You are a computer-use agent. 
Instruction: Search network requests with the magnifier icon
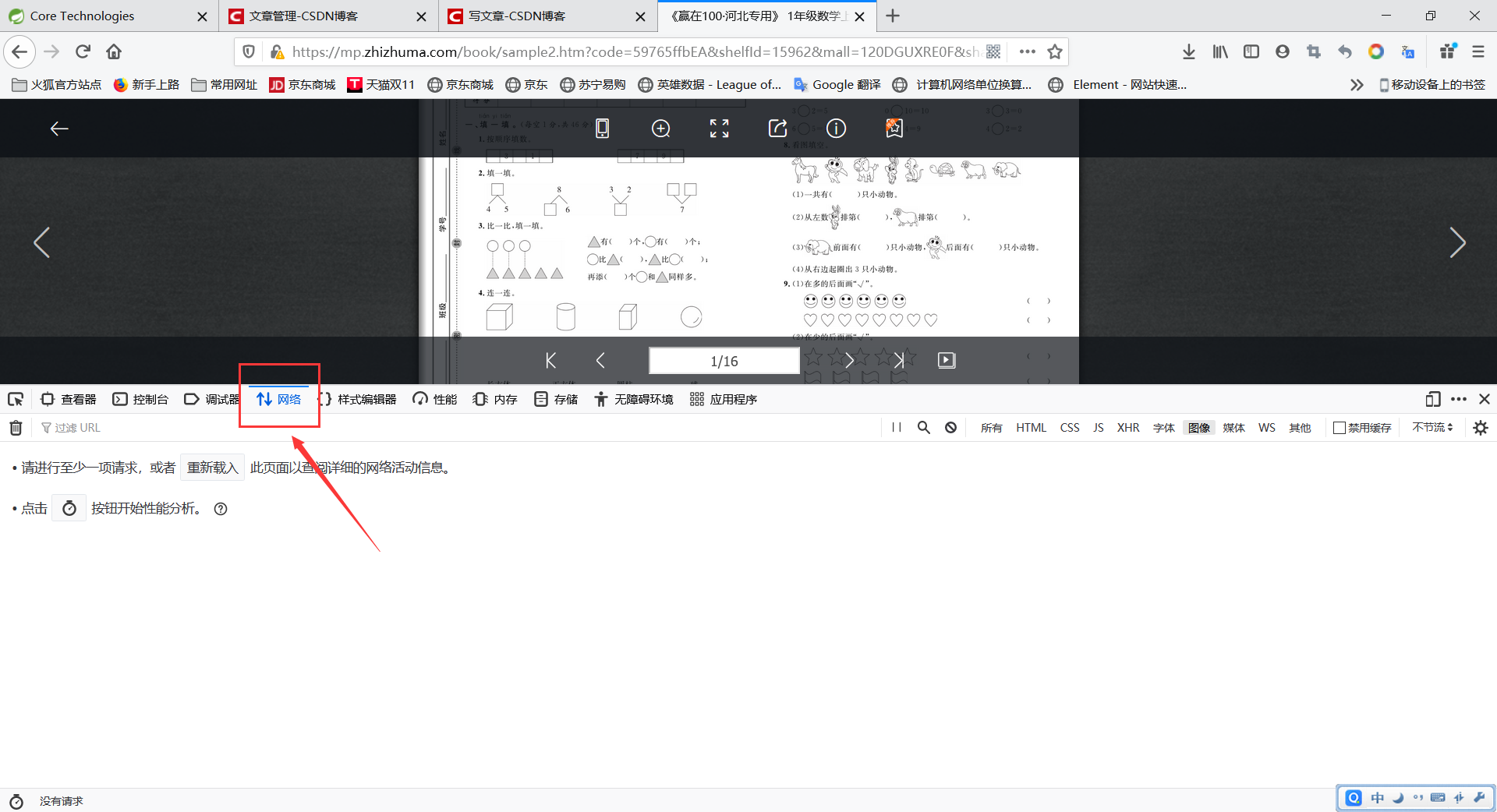click(x=923, y=427)
